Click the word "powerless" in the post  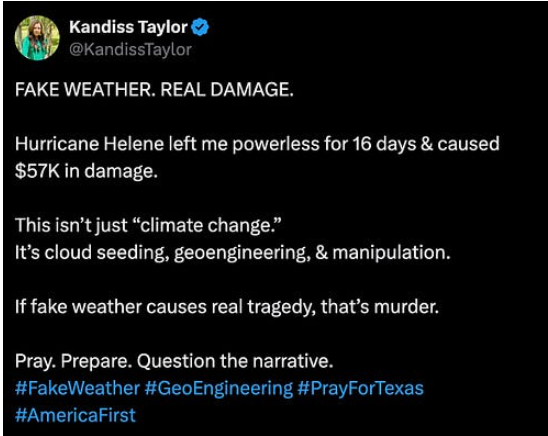(276, 144)
